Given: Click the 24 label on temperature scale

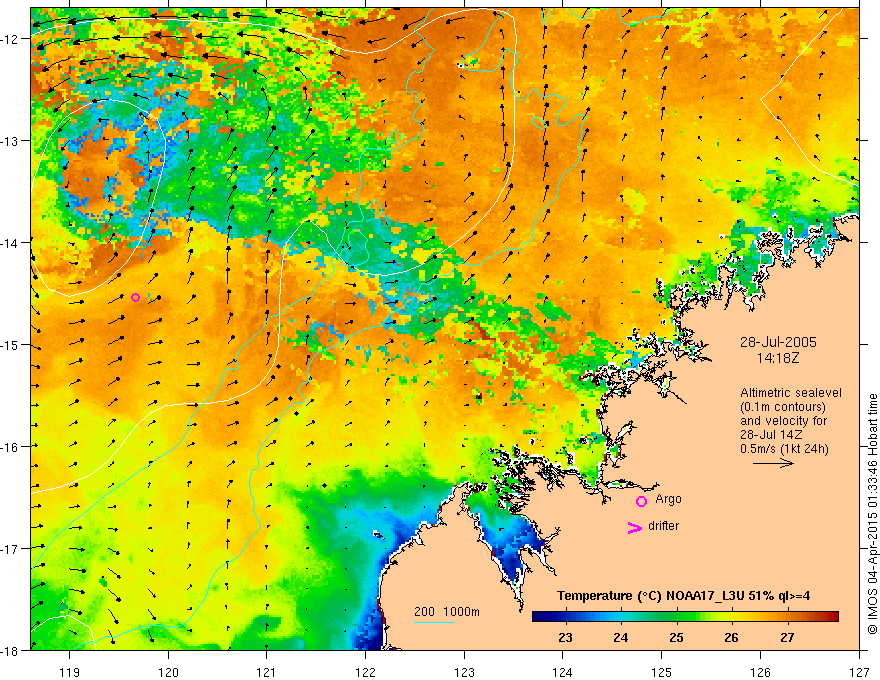Looking at the screenshot, I should 620,637.
